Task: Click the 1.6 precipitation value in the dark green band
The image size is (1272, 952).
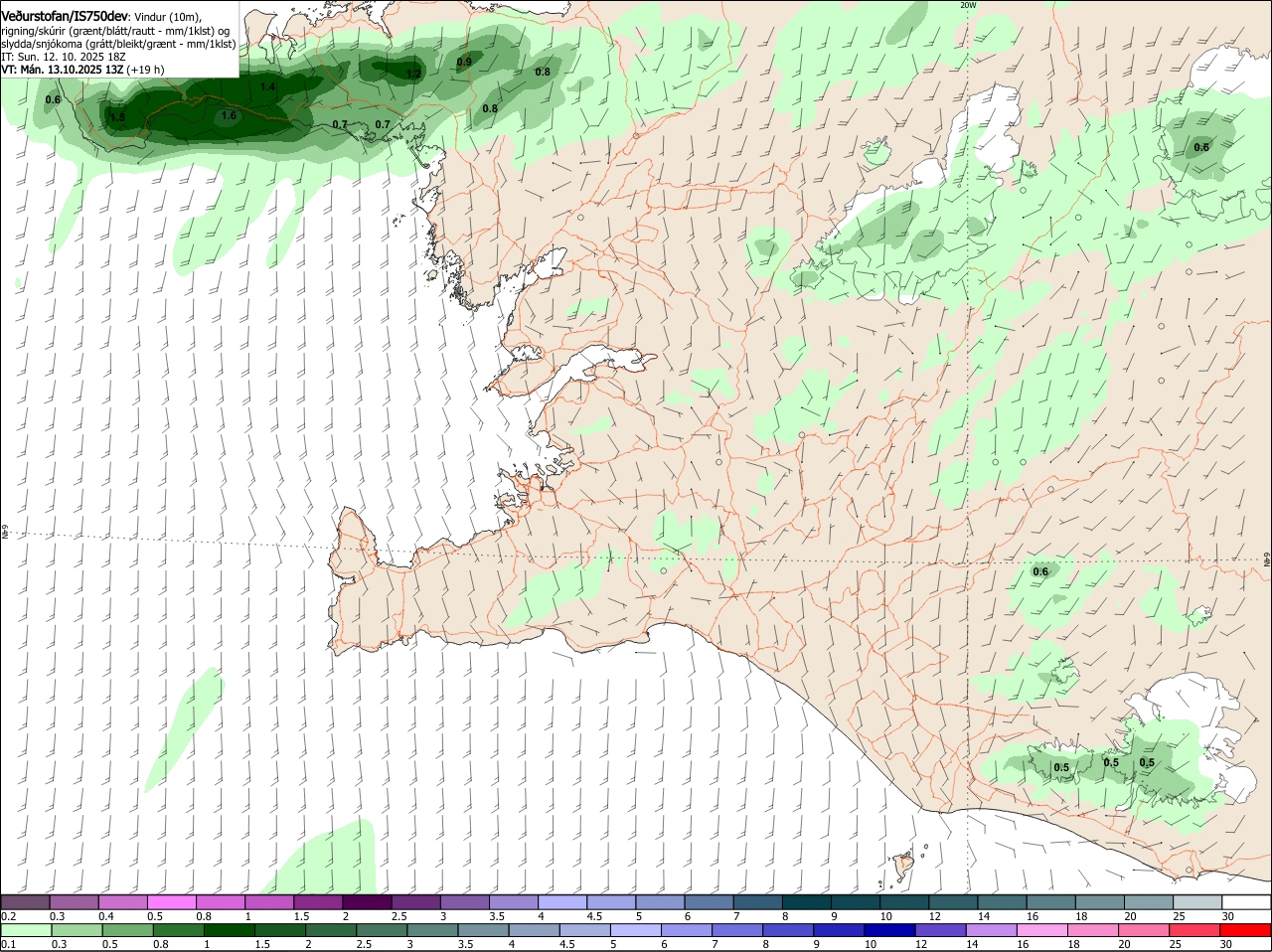Action: coord(229,116)
